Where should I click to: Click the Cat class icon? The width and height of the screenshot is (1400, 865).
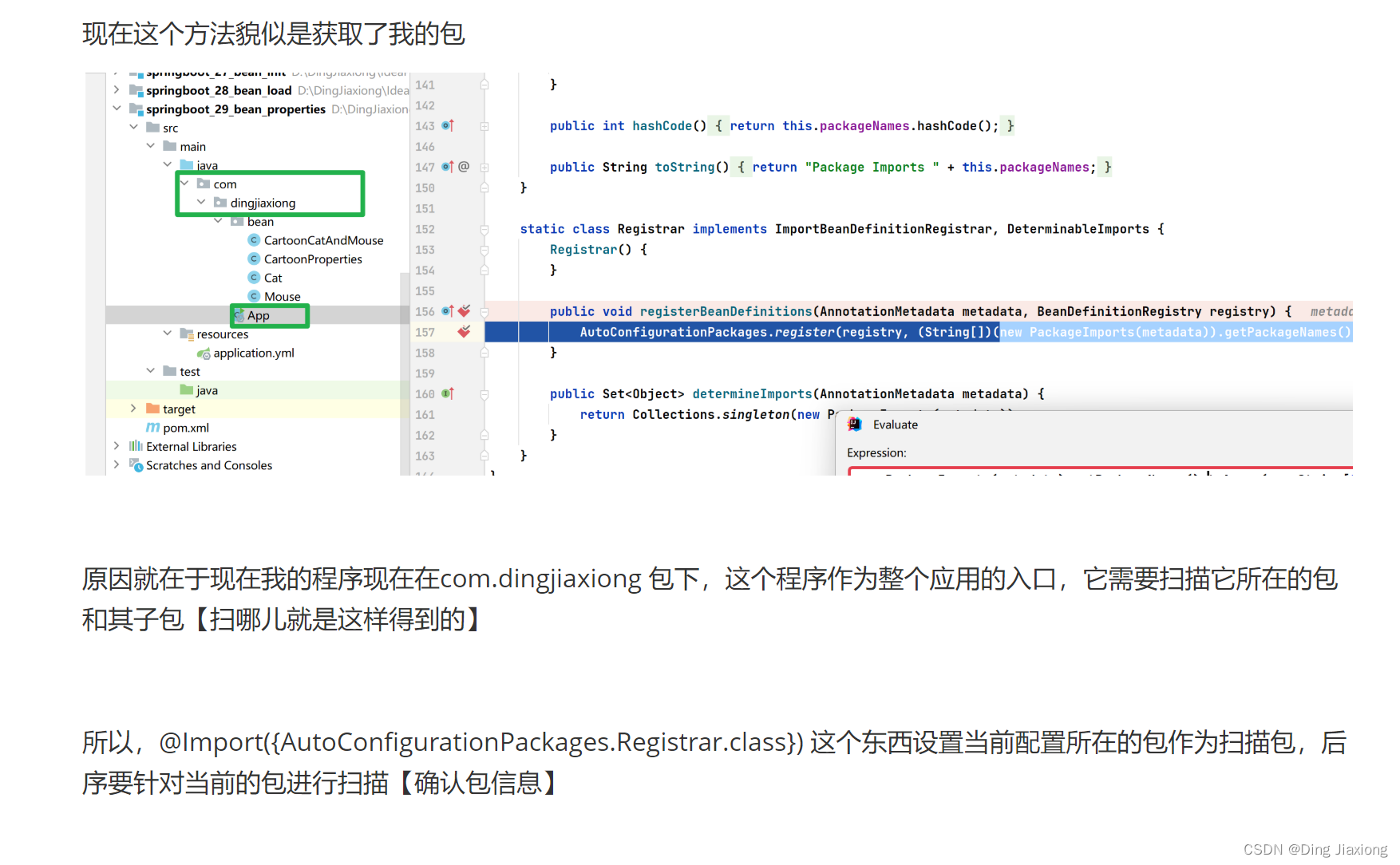click(x=254, y=278)
